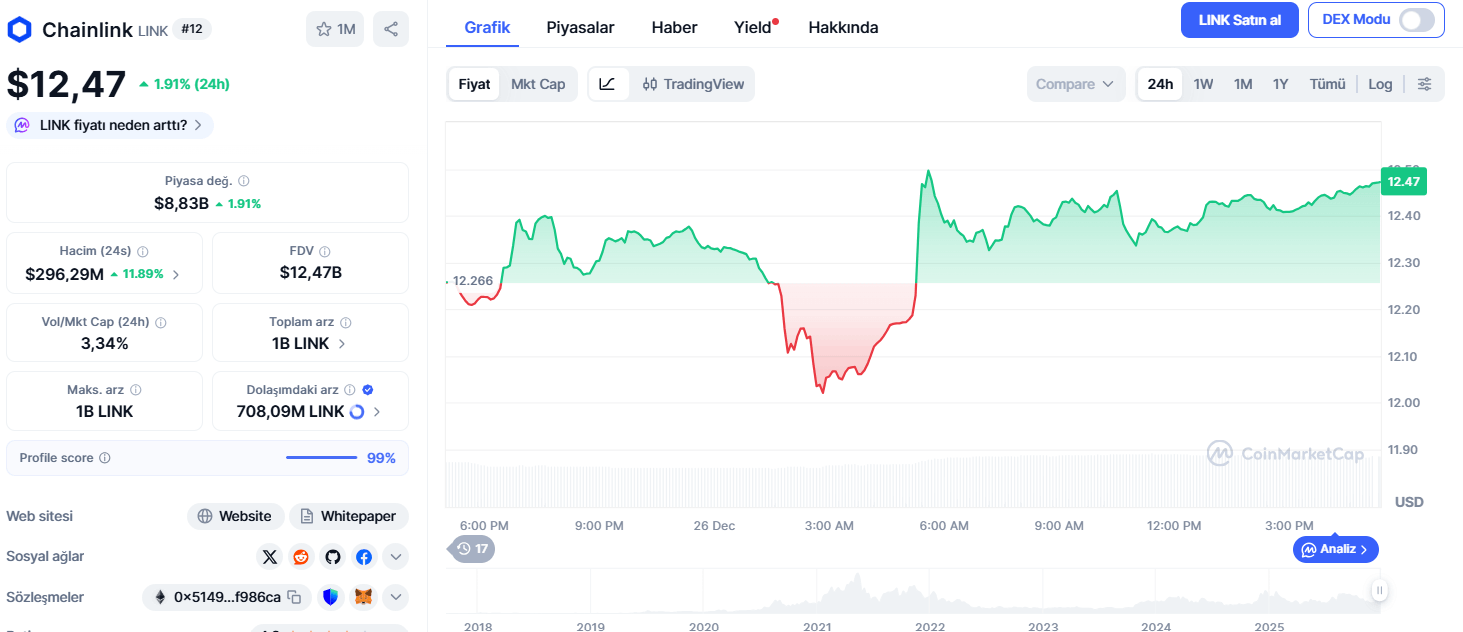Click the Dolaşımdaki arz info icon
The height and width of the screenshot is (632, 1463).
[x=350, y=390]
